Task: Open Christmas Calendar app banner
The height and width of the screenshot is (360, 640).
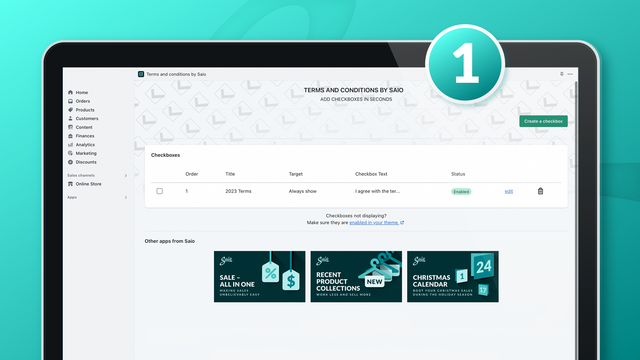Action: (x=453, y=277)
